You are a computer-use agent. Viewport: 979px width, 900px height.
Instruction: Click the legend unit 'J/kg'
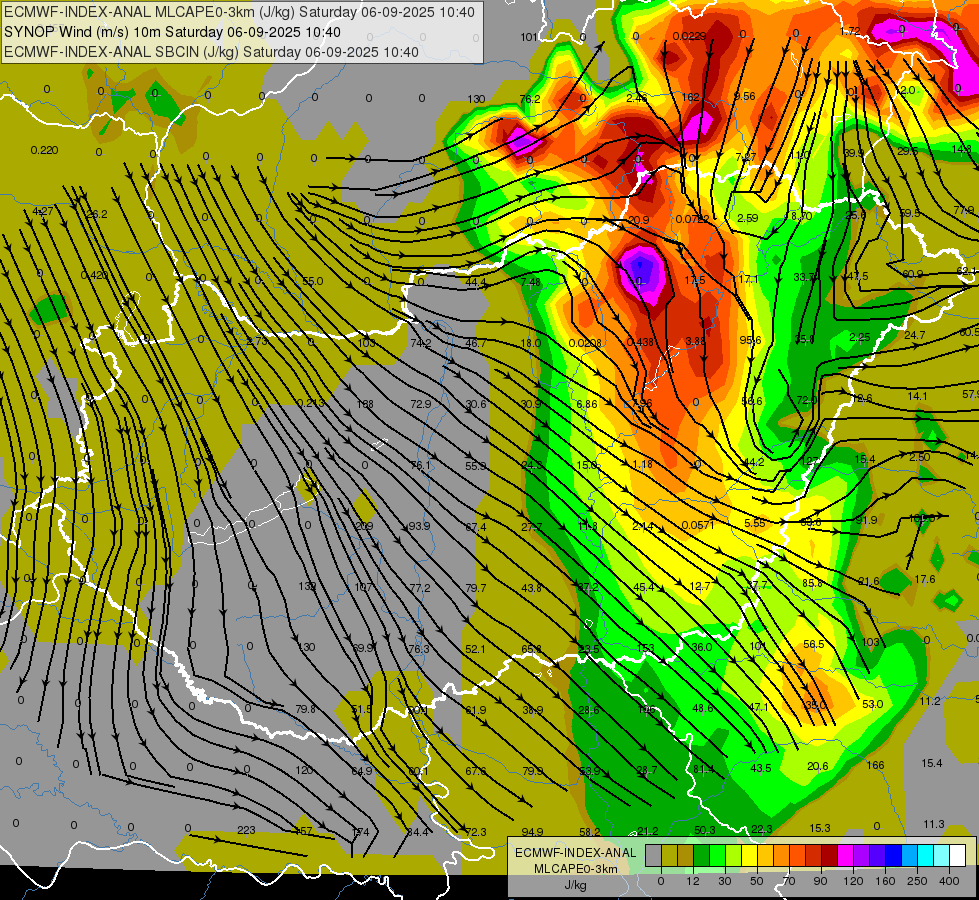coord(576,884)
